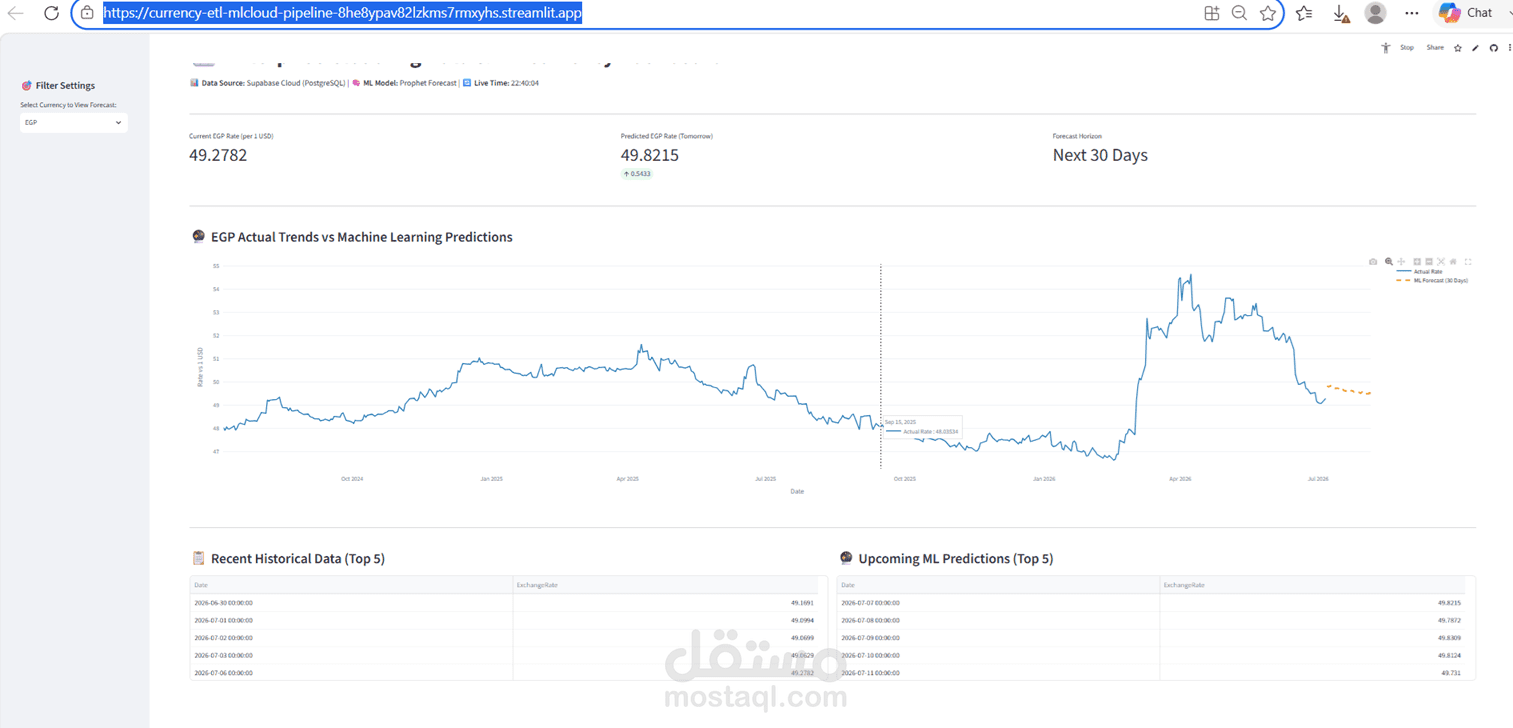Click the Streamlit favorite star icon
This screenshot has height=728, width=1513.
(1458, 48)
